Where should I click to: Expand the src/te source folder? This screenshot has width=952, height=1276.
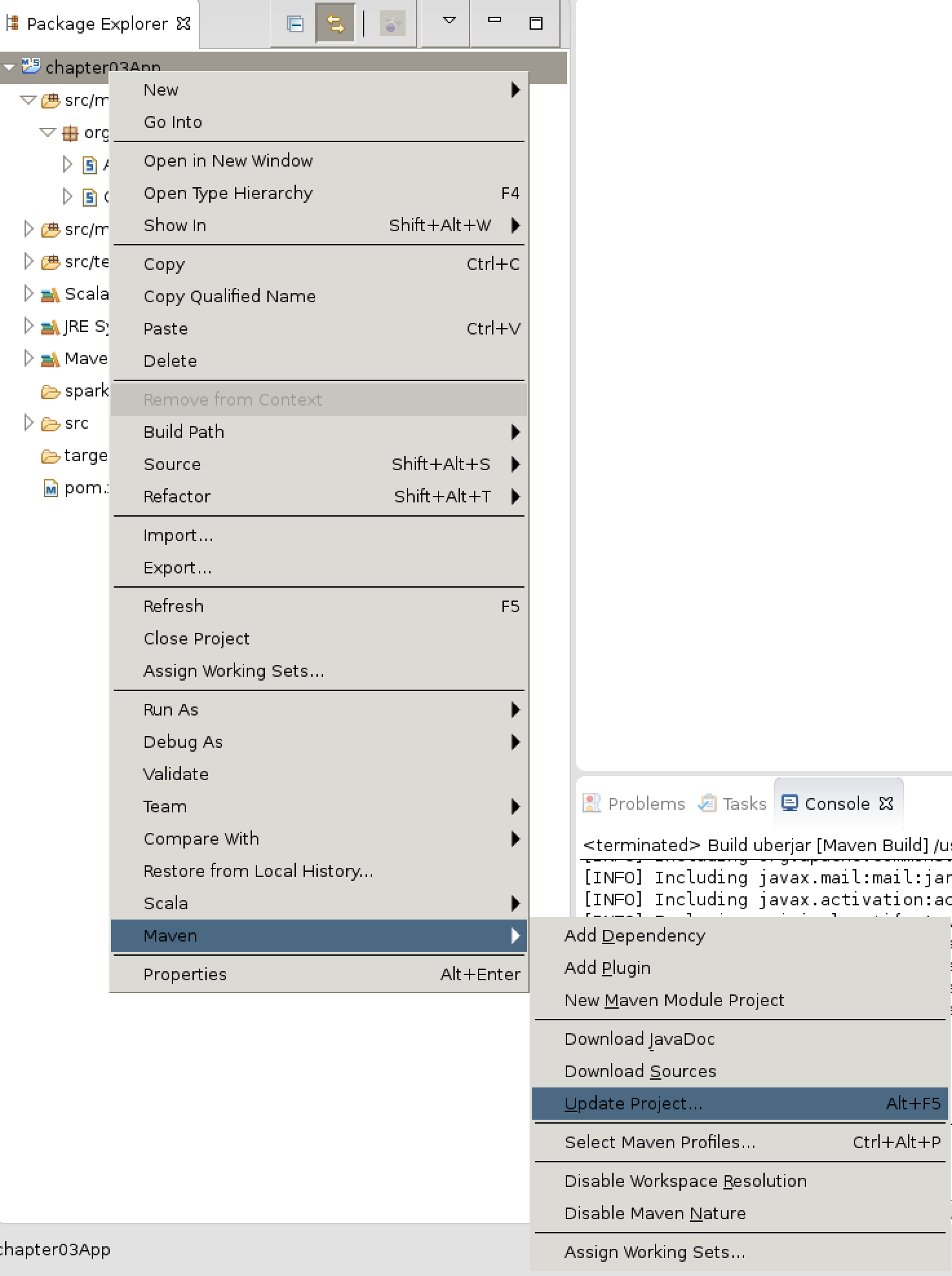28,261
